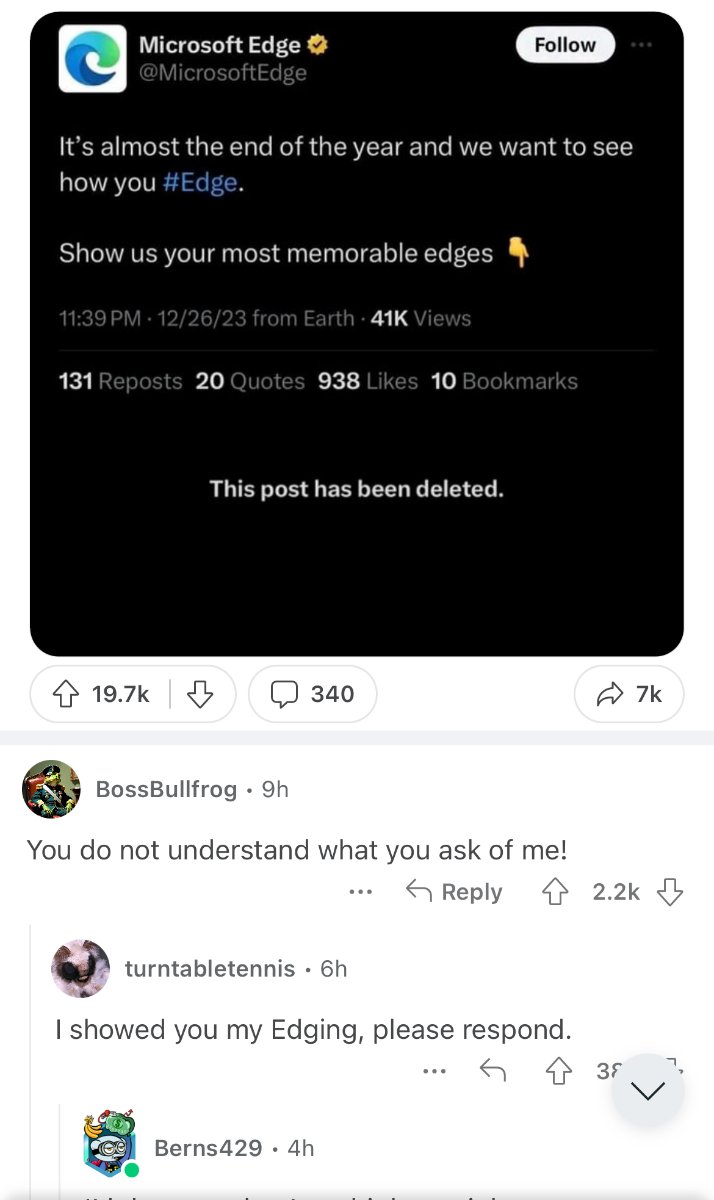Downvote the Microsoft Edge post

point(201,694)
